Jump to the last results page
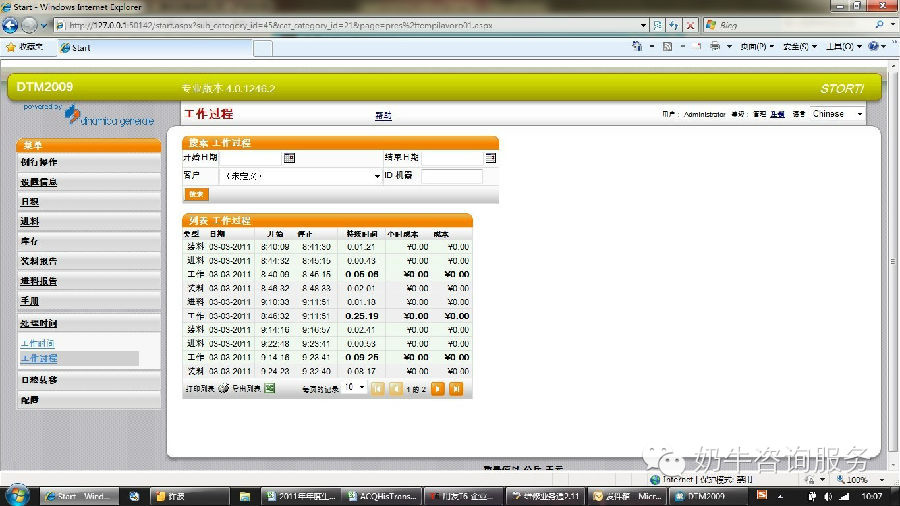Screen dimensions: 900x506 (x=456, y=388)
